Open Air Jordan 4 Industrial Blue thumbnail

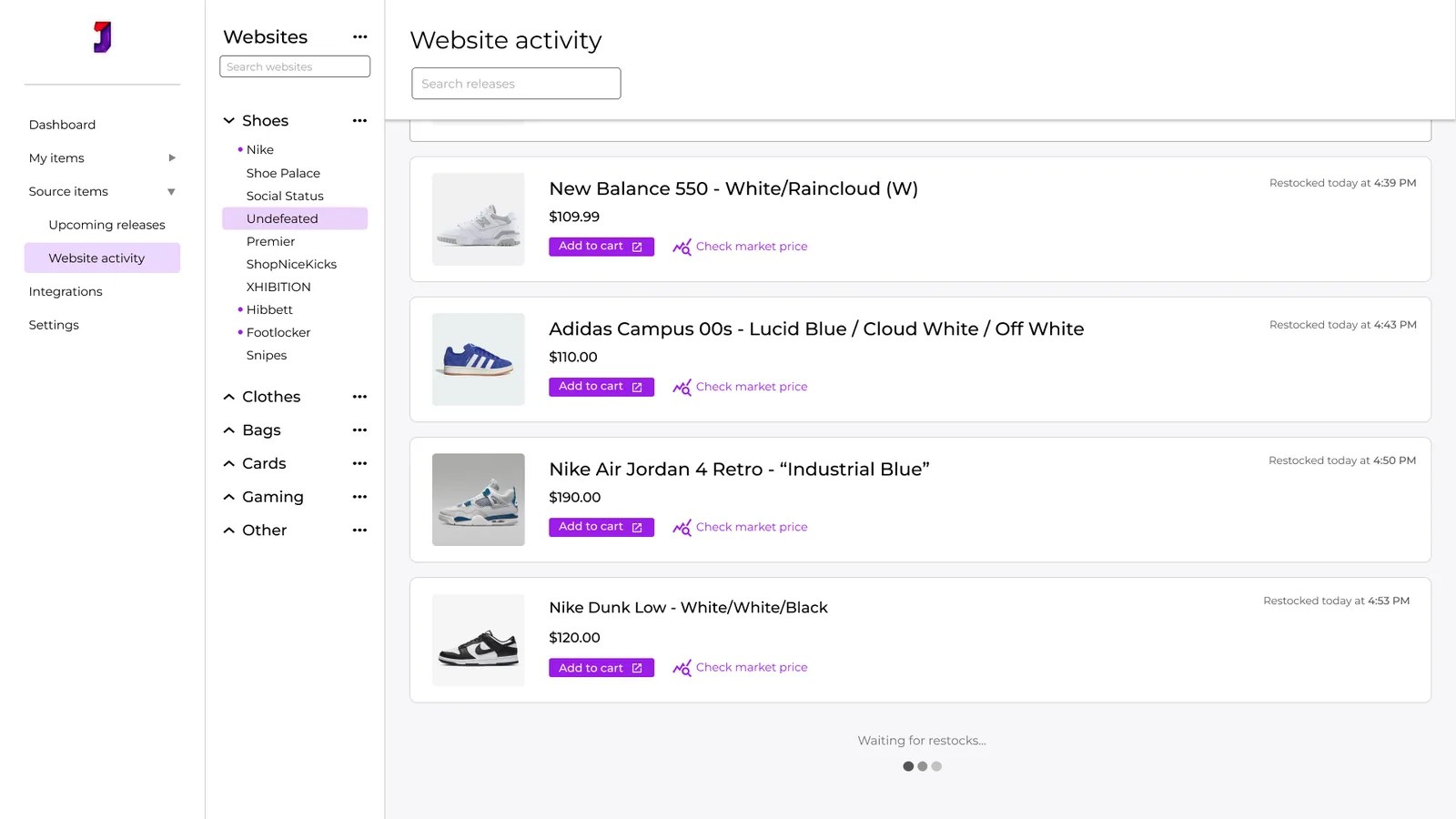click(x=479, y=500)
